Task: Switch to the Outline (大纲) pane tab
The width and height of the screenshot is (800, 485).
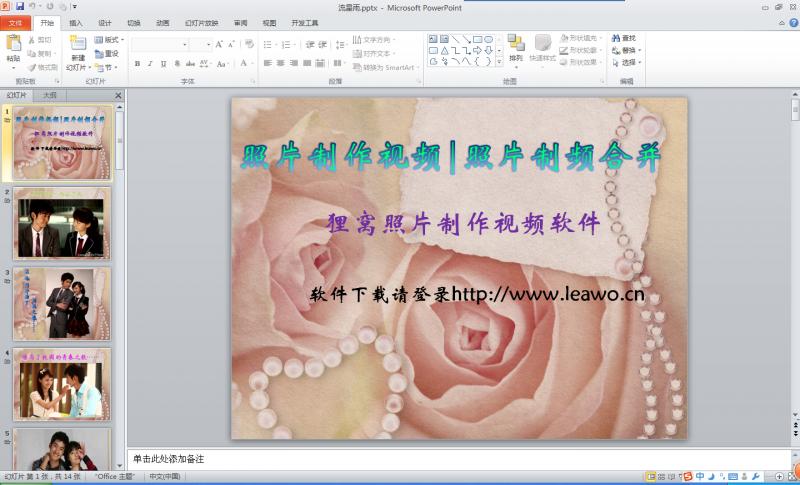Action: click(x=49, y=95)
